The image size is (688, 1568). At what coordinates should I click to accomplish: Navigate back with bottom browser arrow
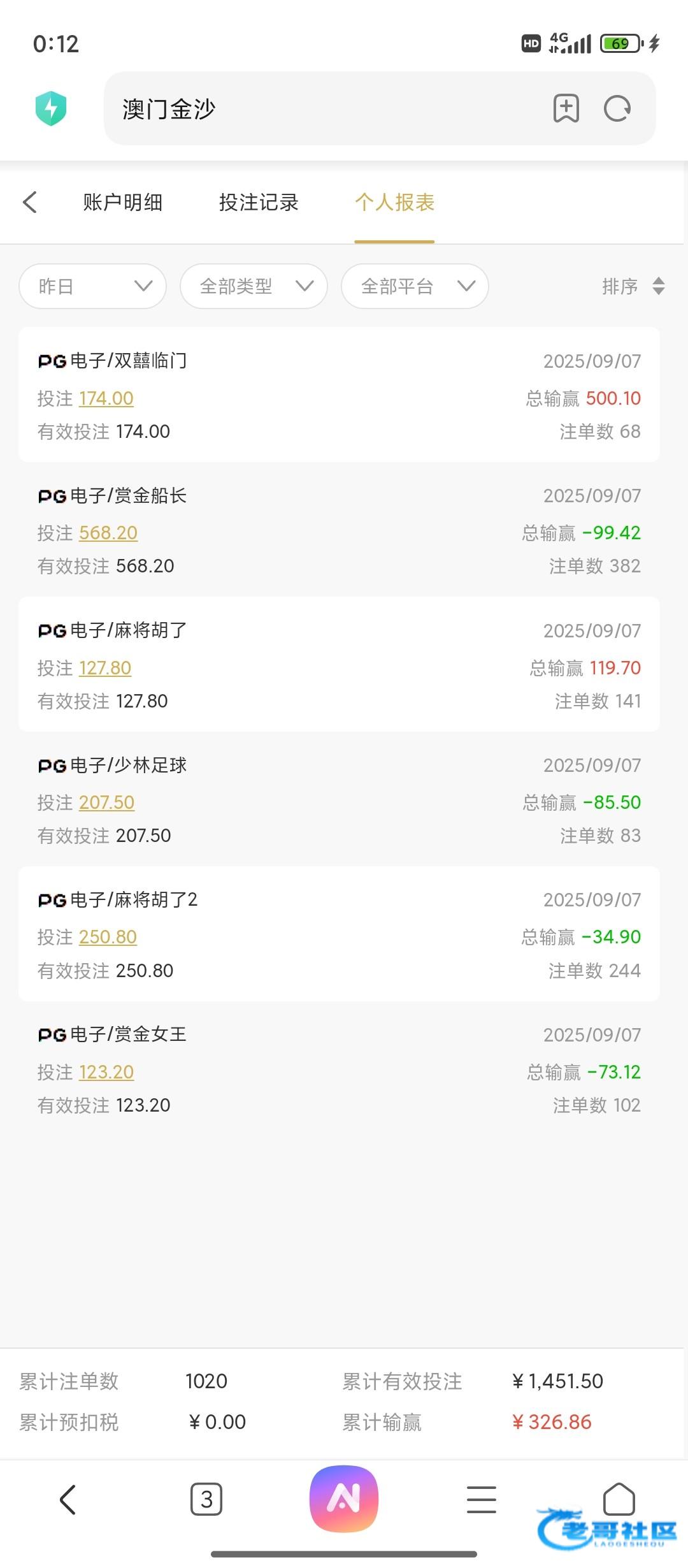coord(68,1499)
